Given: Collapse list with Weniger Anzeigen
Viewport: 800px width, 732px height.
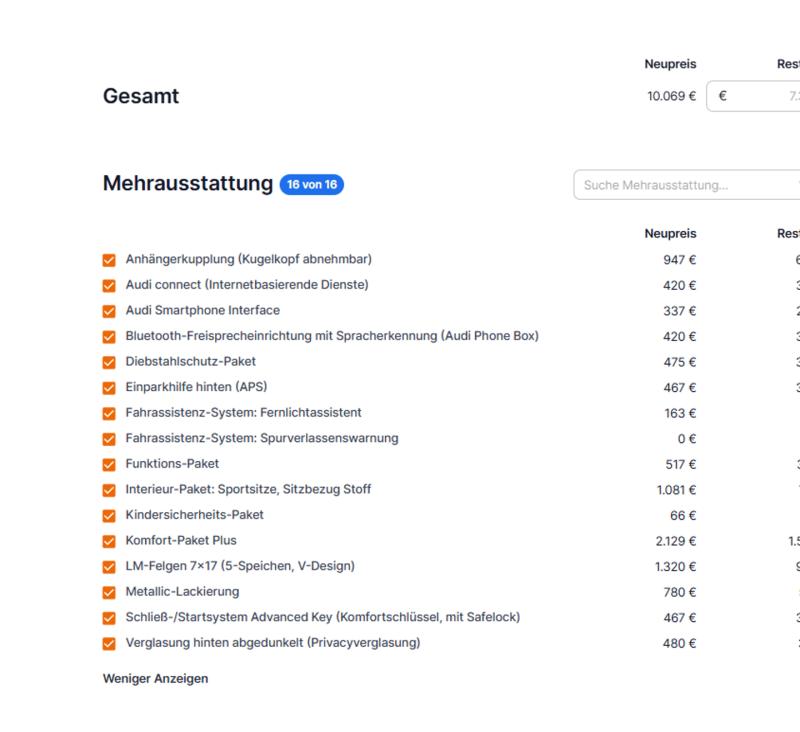Looking at the screenshot, I should coord(155,679).
